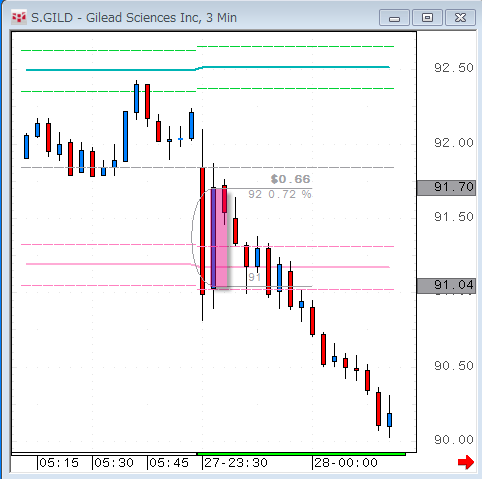The image size is (482, 479).
Task: Click the 92 0.72 % measurement label
Action: [x=280, y=194]
